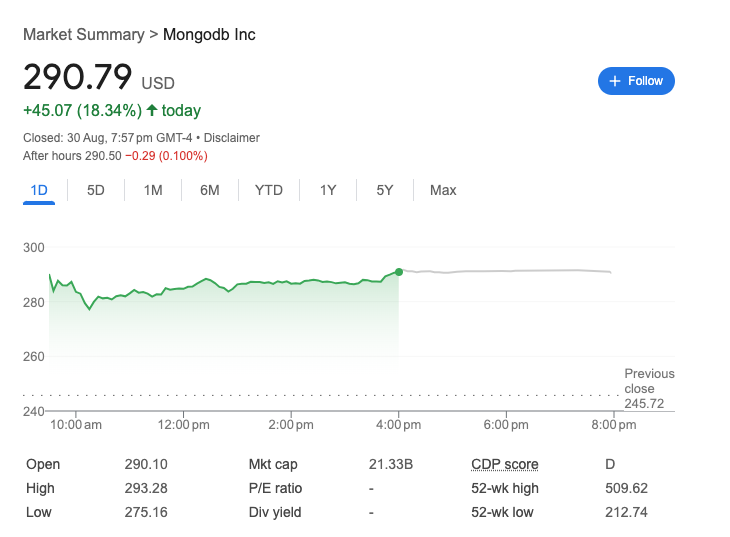Open the Market Summary breadcrumb link
The image size is (730, 537).
click(x=83, y=35)
